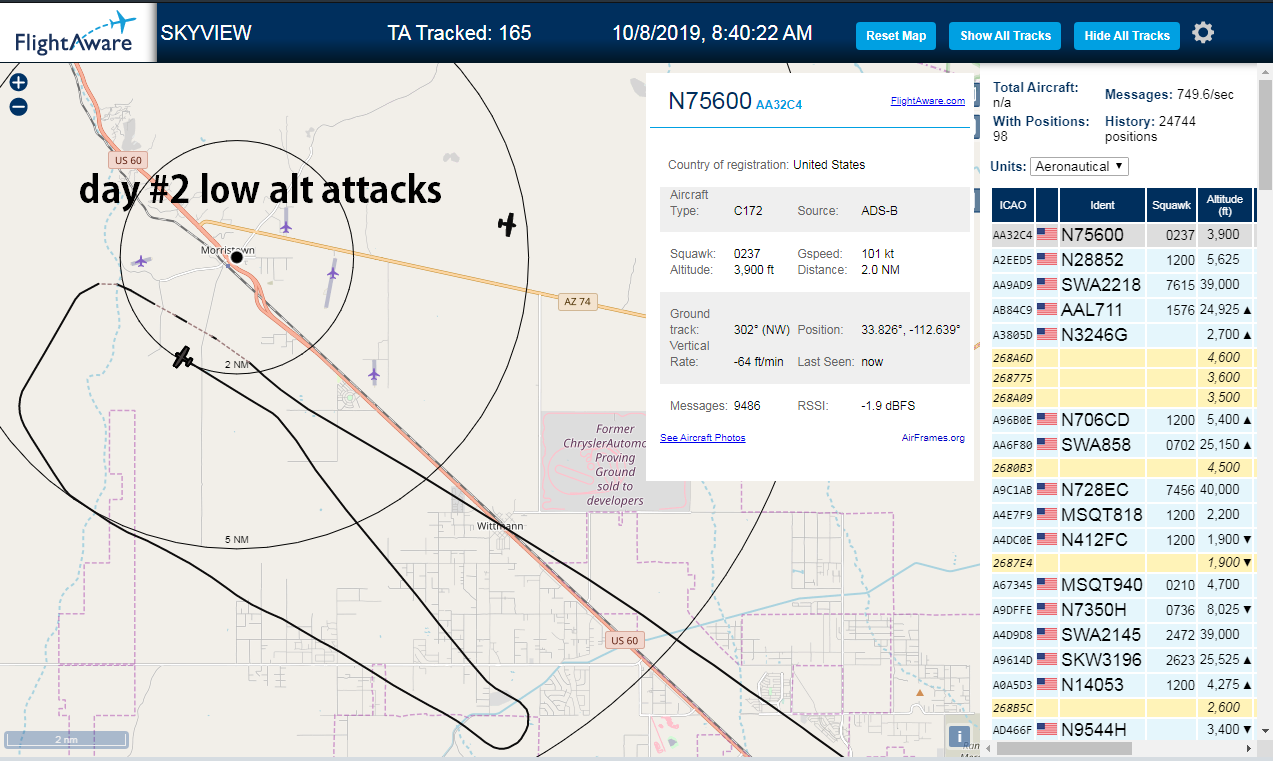The height and width of the screenshot is (761, 1273).
Task: Open the Units Aeronautical dropdown
Action: [x=1079, y=166]
